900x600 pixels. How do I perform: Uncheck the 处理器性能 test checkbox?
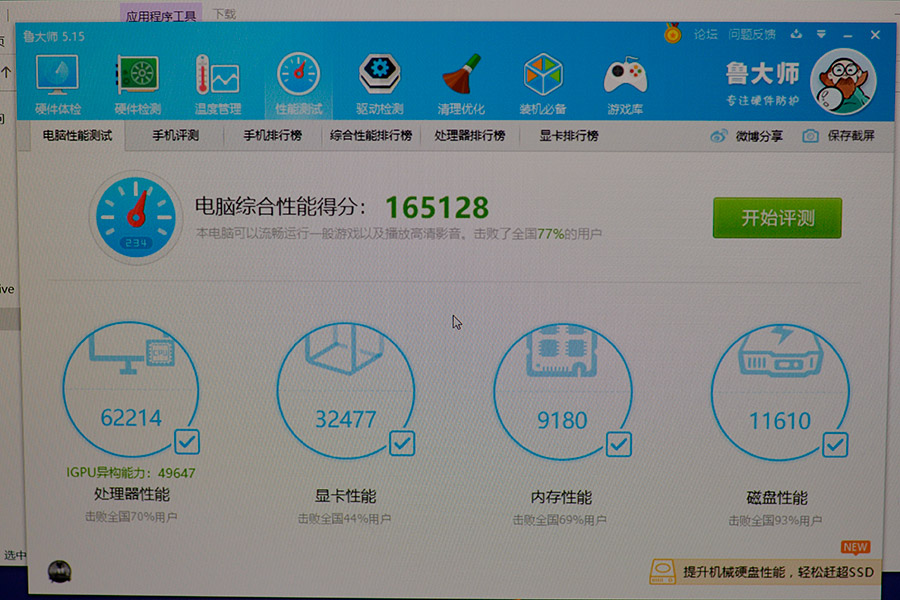[x=187, y=442]
